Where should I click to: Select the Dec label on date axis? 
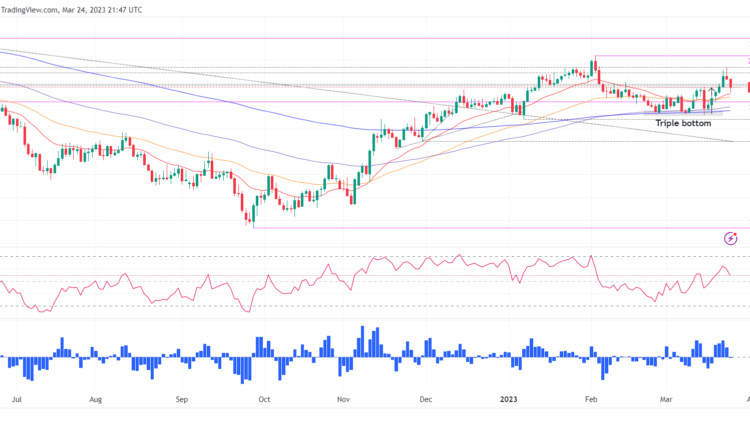pyautogui.click(x=425, y=398)
